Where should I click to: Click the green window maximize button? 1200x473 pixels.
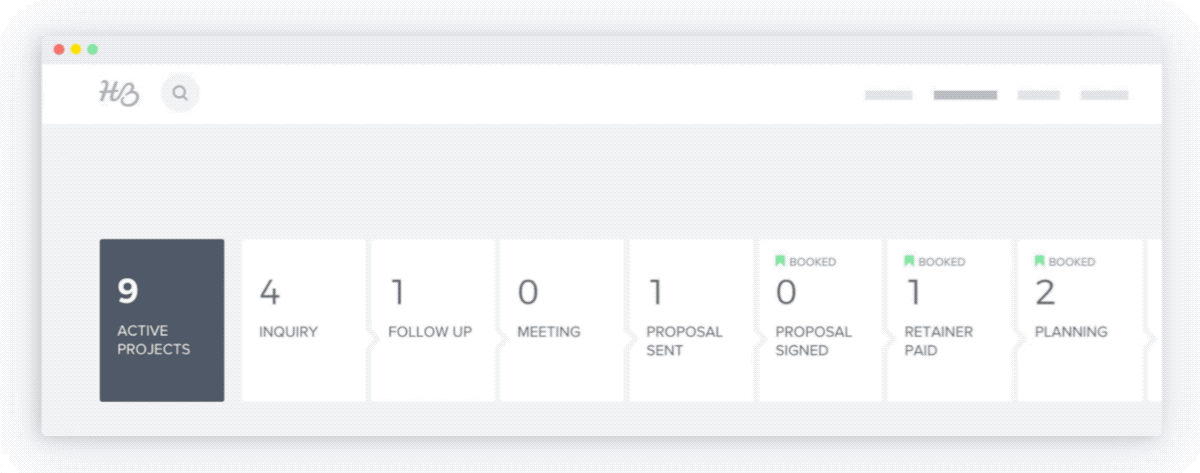[93, 49]
